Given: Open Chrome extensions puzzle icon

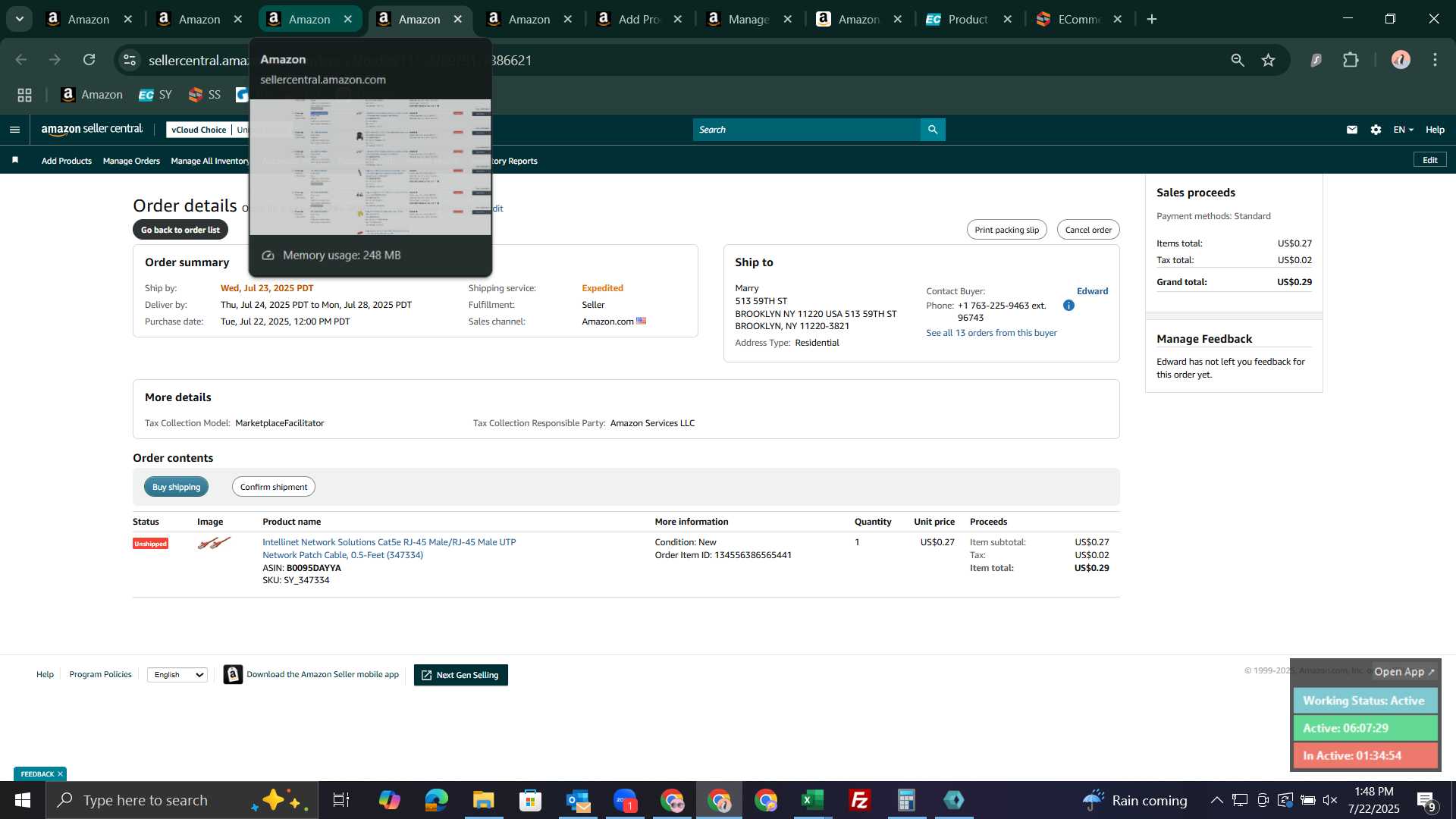Looking at the screenshot, I should (1351, 60).
